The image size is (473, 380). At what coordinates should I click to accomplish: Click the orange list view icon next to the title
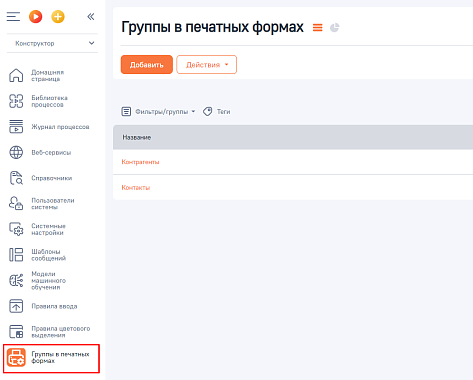coord(317,28)
